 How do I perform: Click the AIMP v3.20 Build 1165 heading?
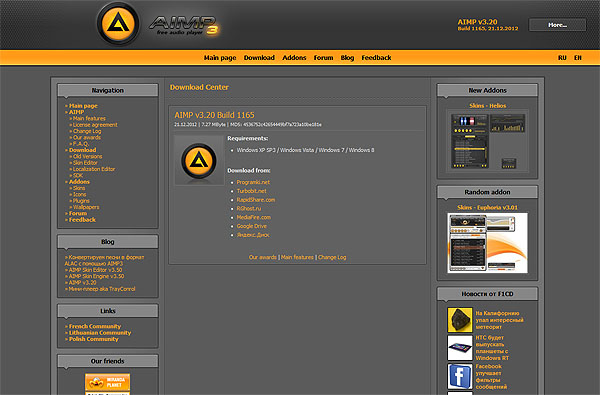[214, 115]
